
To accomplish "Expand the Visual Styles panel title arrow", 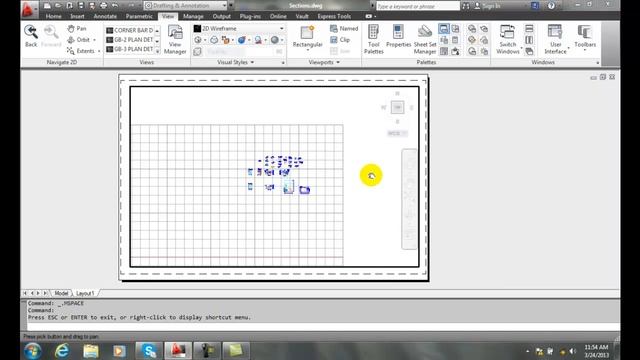I will point(252,62).
